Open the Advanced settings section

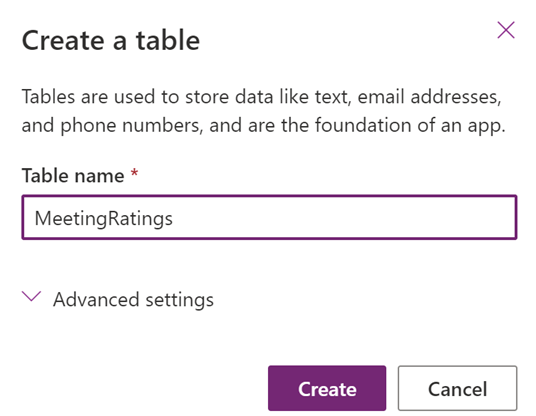pos(118,300)
